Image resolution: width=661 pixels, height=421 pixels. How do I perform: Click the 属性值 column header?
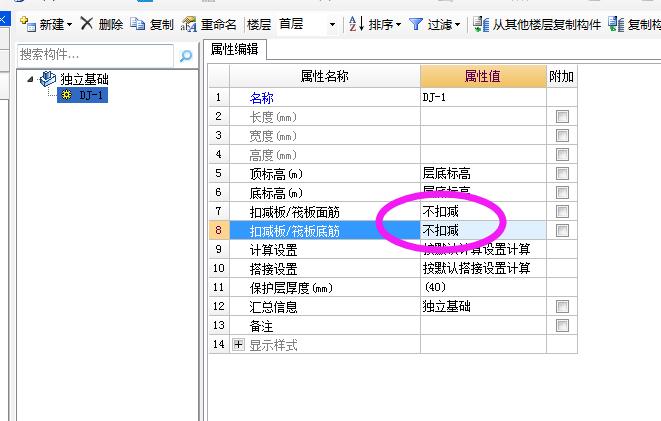(x=483, y=76)
